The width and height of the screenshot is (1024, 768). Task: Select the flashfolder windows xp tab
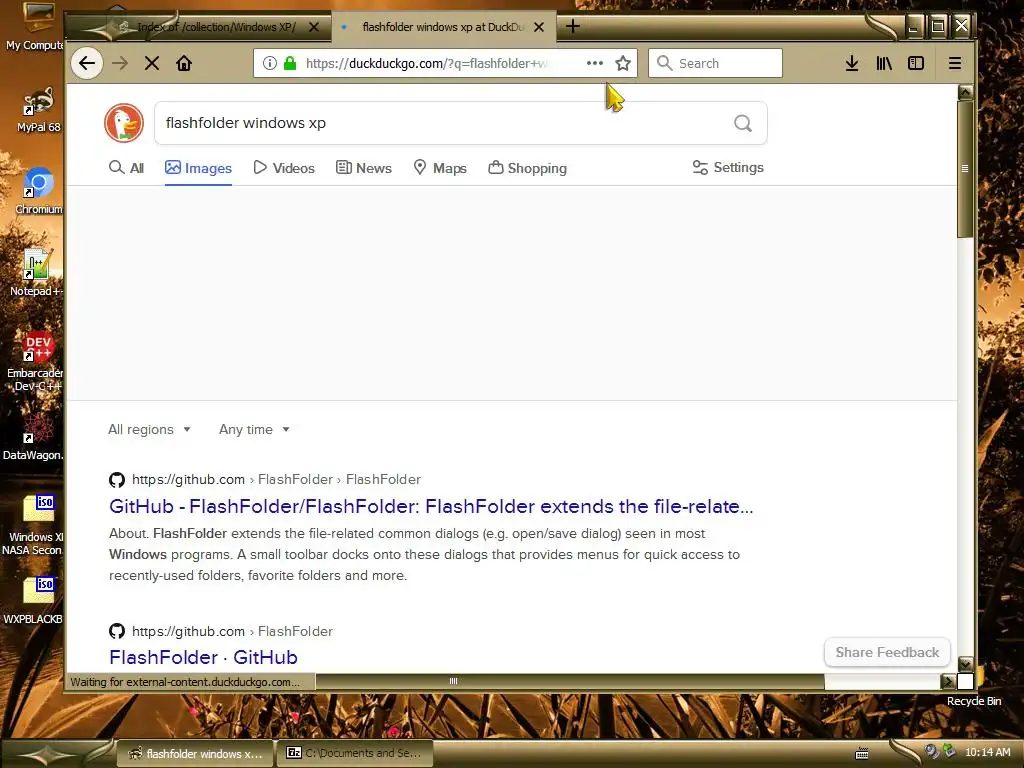(443, 27)
